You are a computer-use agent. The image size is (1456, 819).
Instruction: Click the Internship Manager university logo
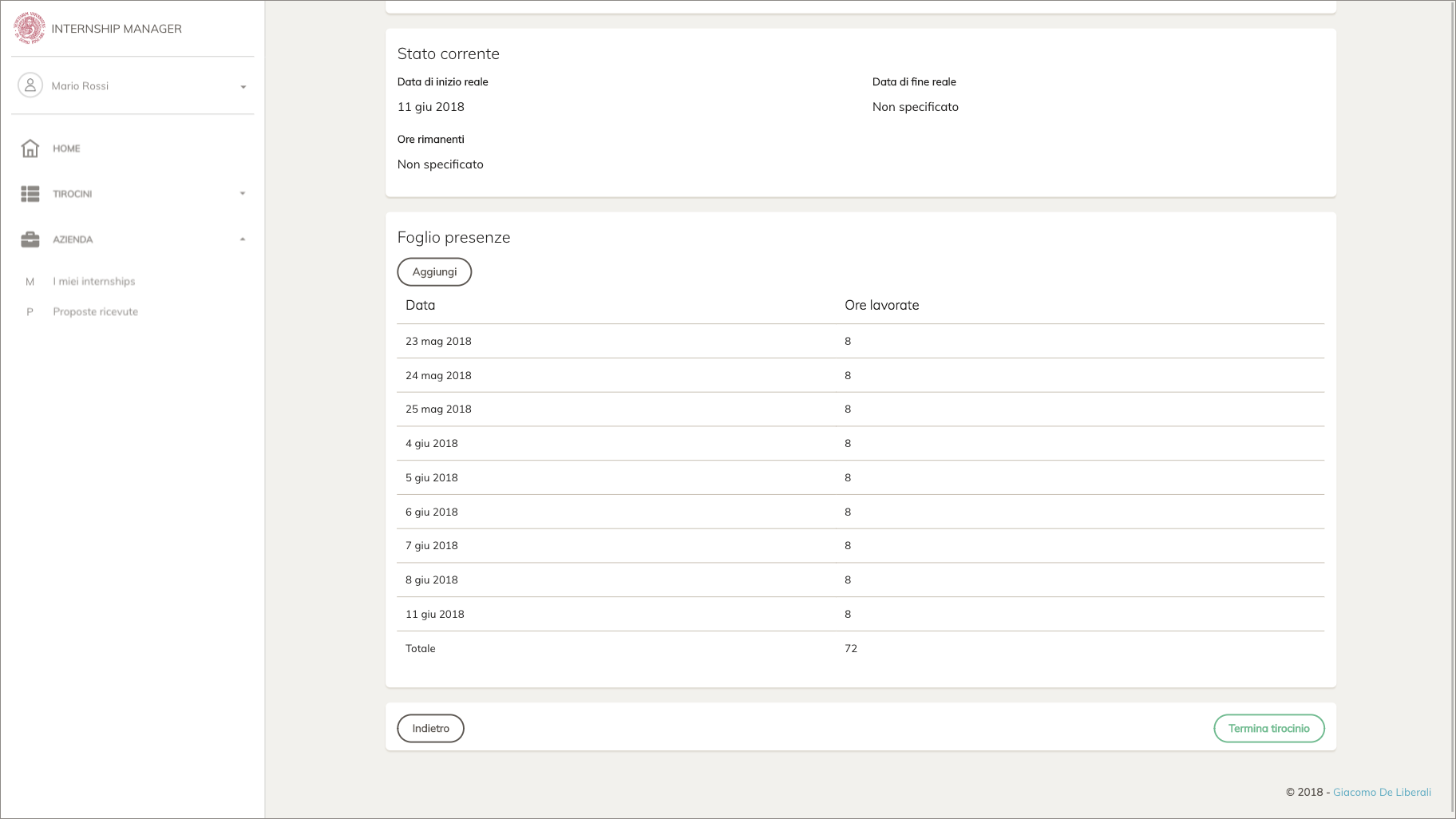click(x=30, y=28)
